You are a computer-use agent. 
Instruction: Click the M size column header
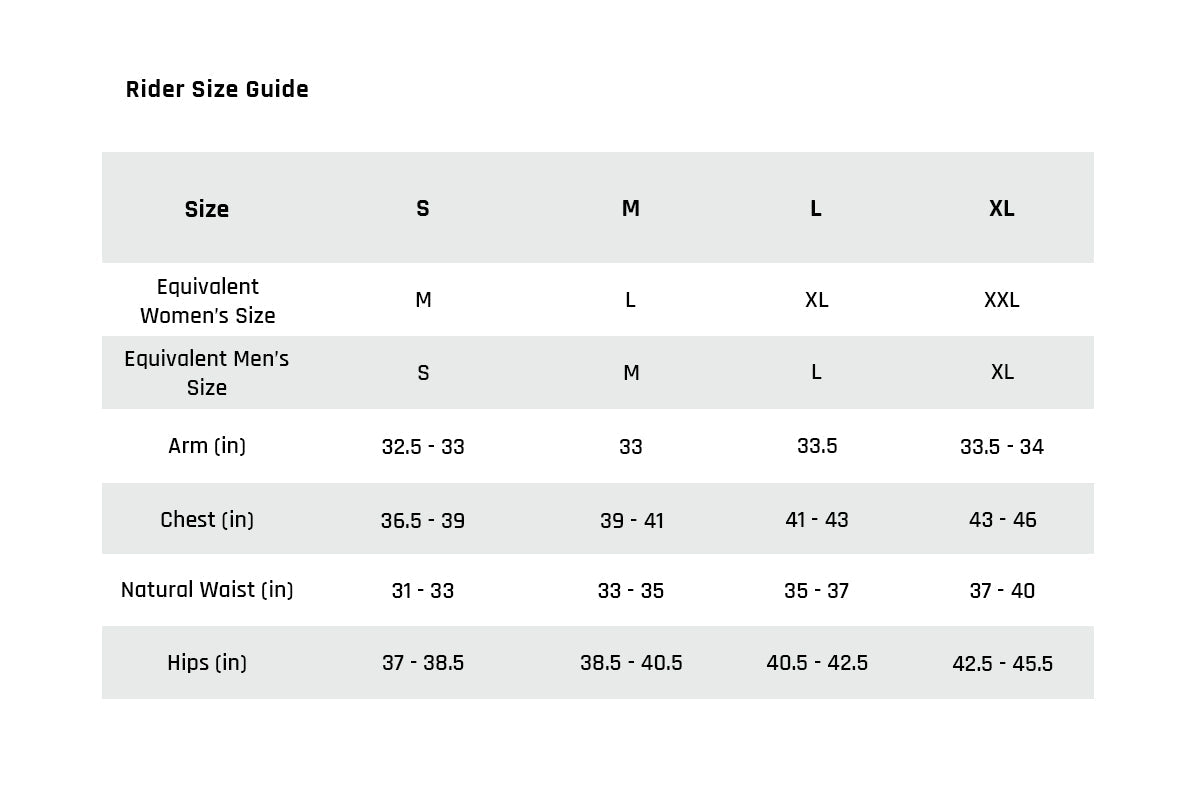tap(630, 209)
